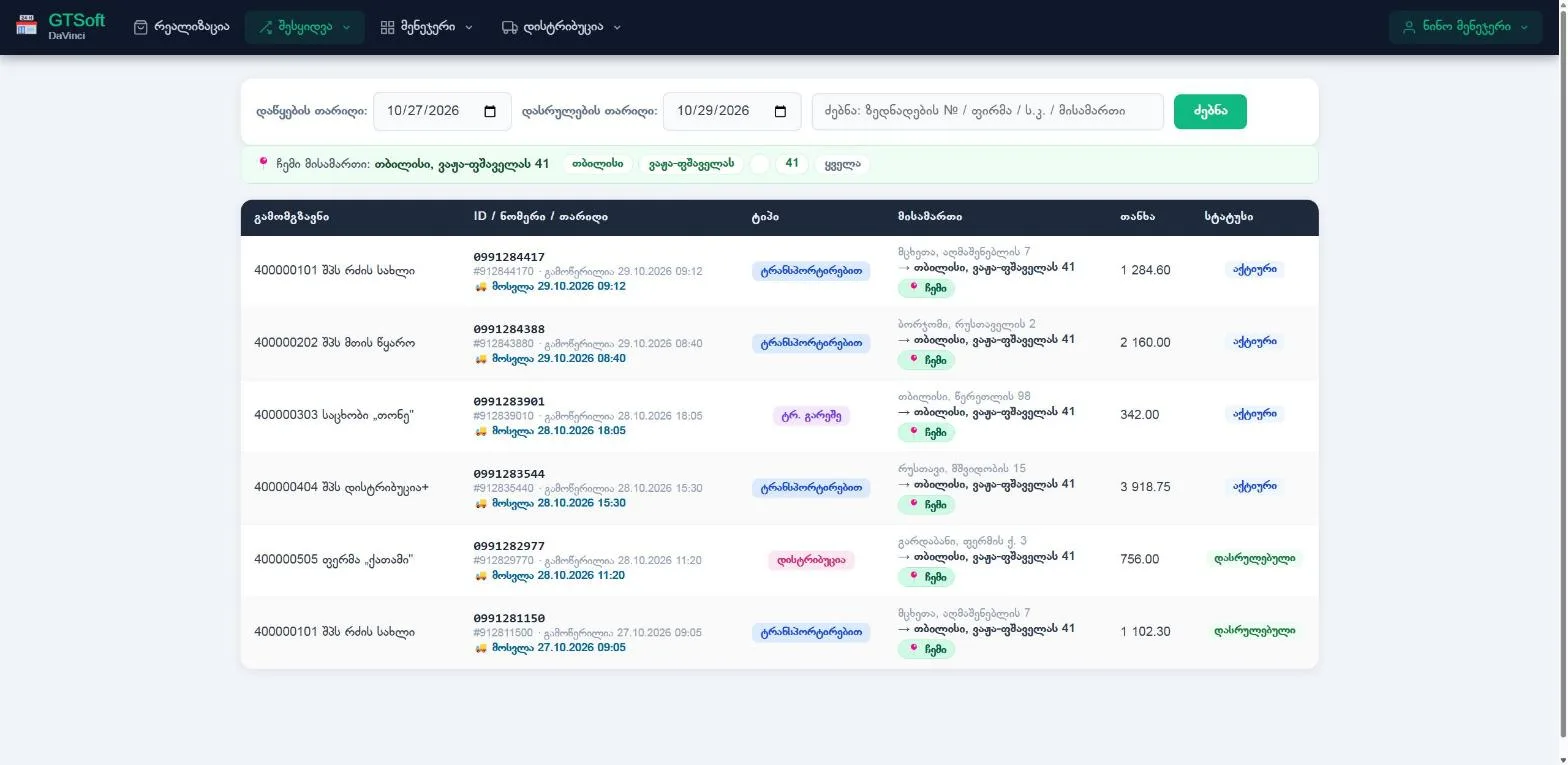This screenshot has width=1568, height=765.
Task: Click the ტრ. გარეშე type badge
Action: [x=811, y=416]
